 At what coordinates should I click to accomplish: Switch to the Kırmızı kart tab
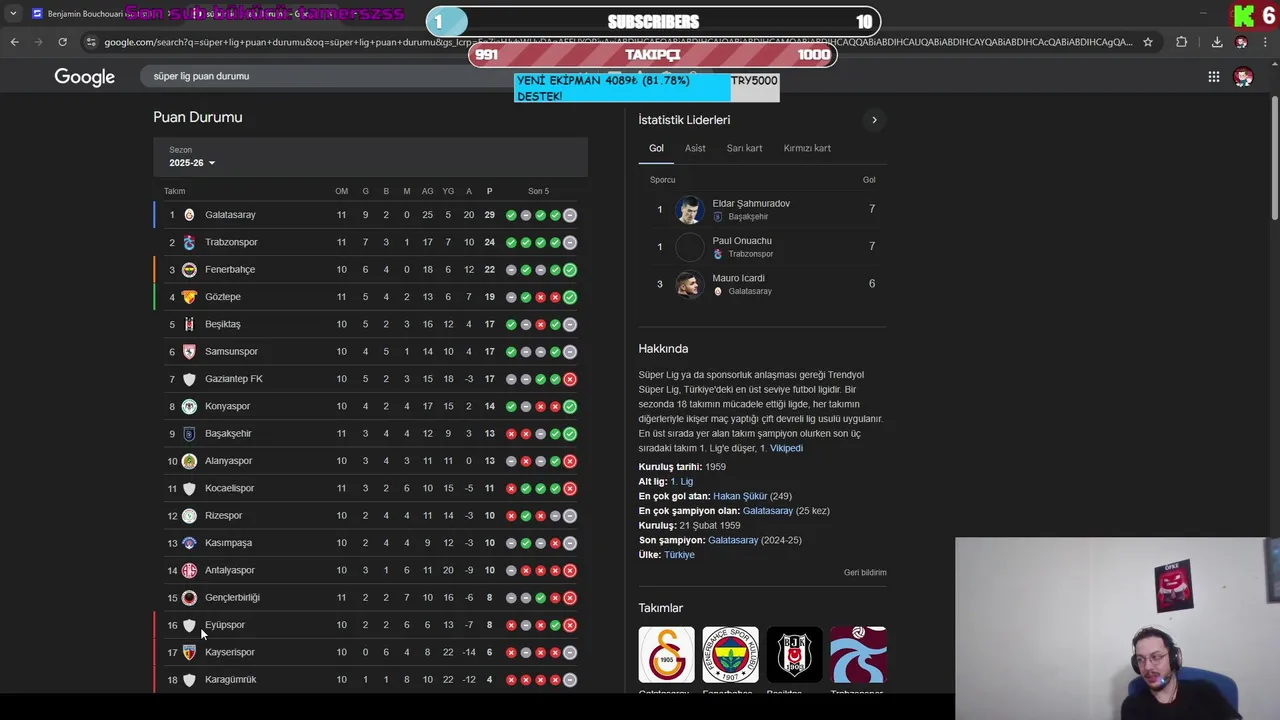[807, 148]
